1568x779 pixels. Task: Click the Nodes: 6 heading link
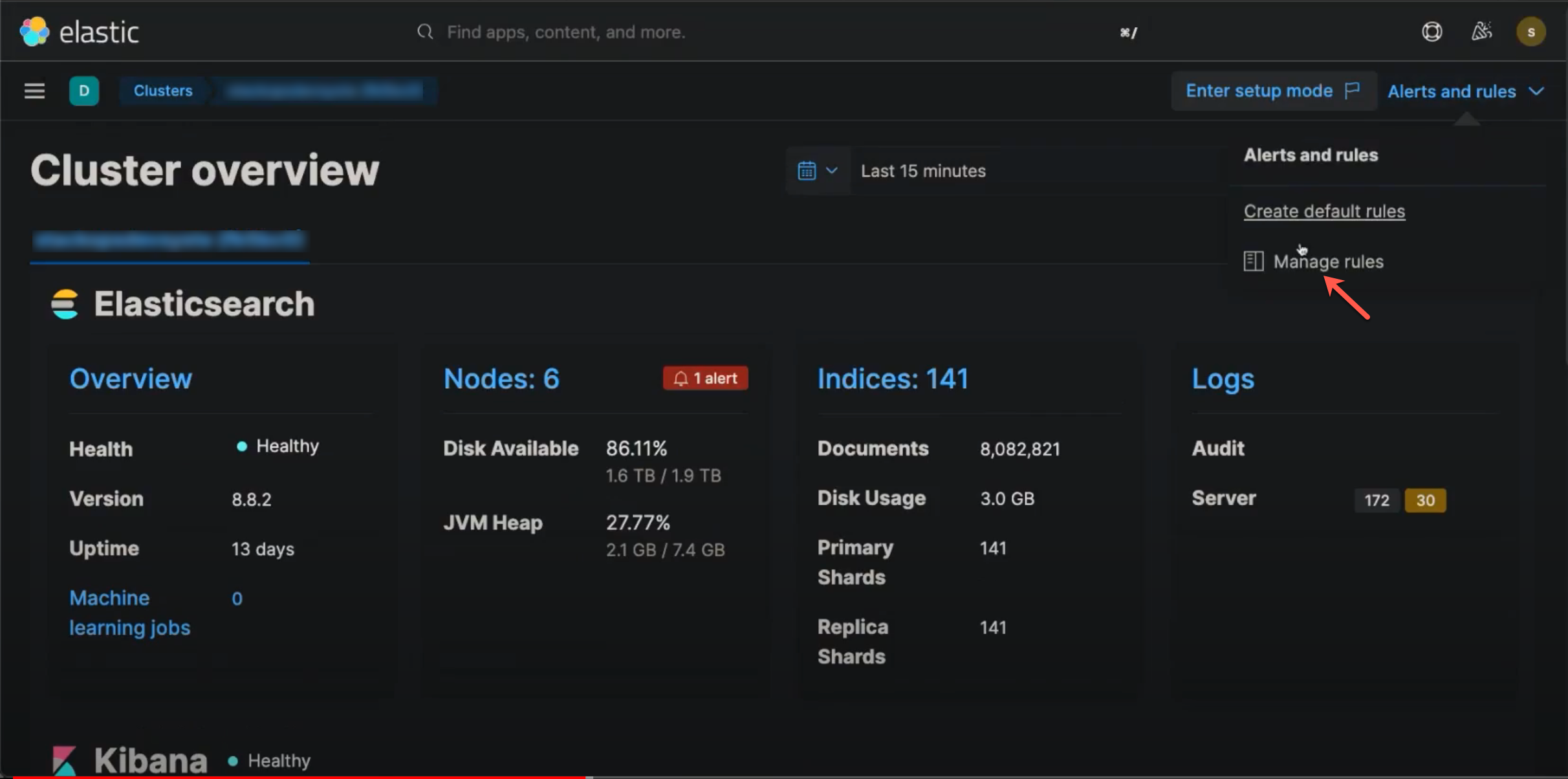click(501, 378)
